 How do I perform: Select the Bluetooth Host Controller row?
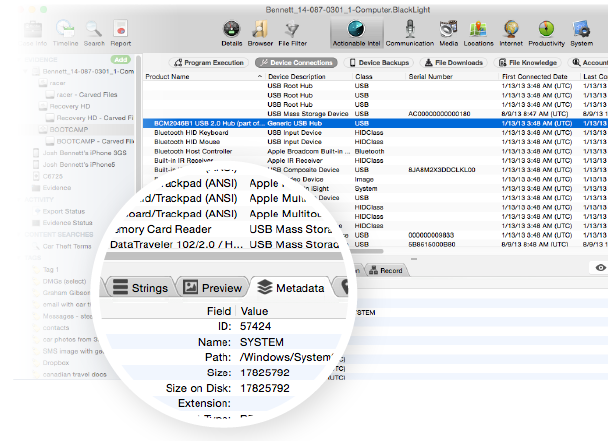point(375,151)
